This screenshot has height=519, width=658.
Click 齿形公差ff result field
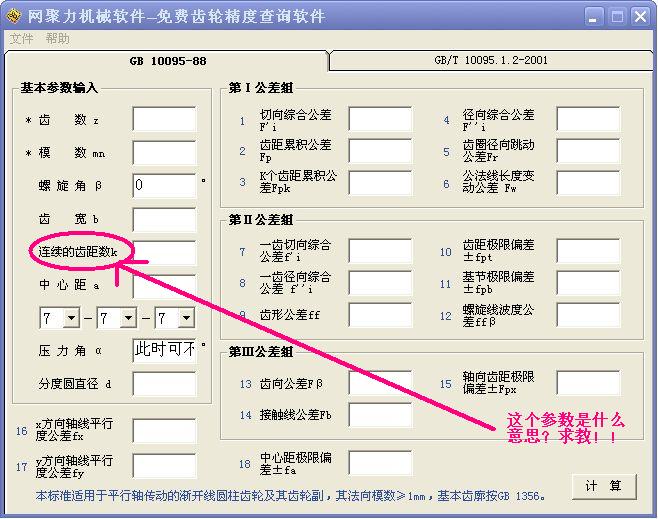click(380, 315)
